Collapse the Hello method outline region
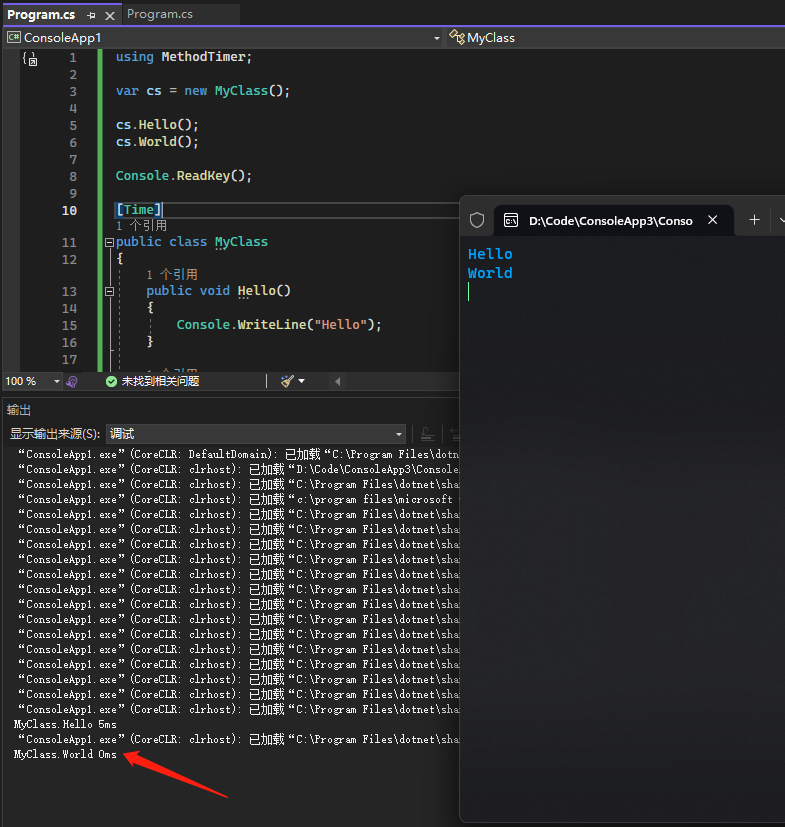The image size is (785, 827). coord(109,291)
